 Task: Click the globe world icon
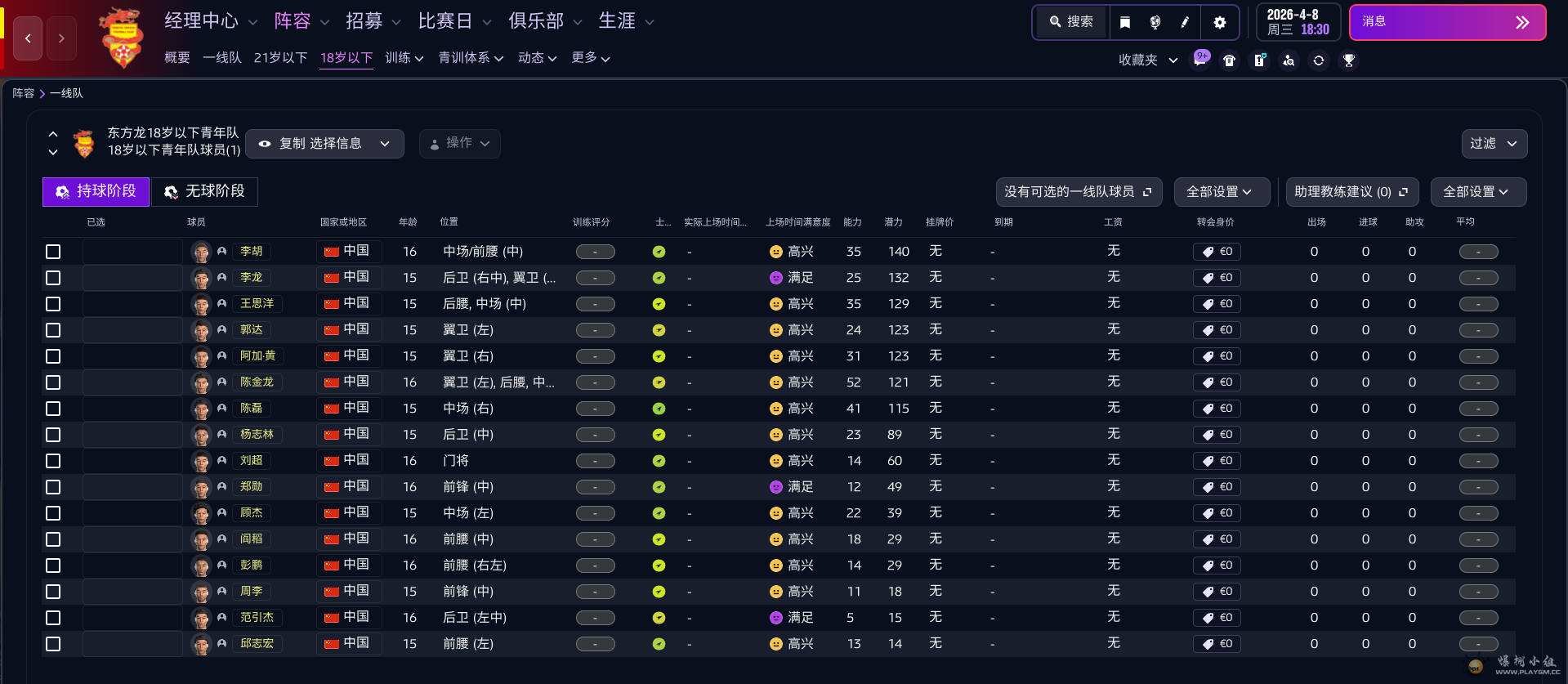(x=1155, y=22)
